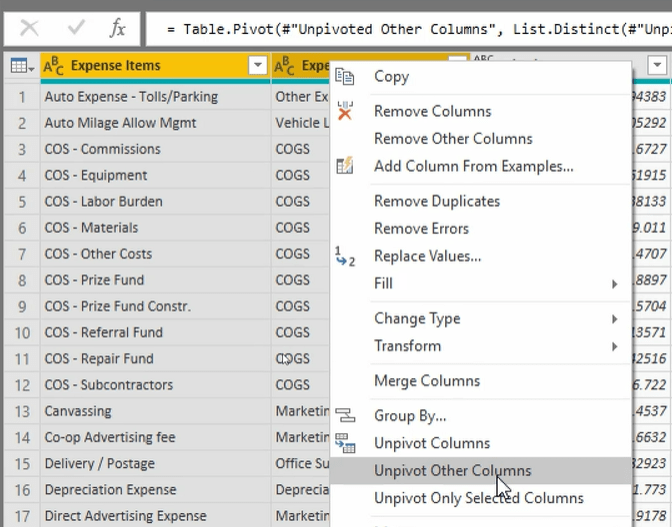672x527 pixels.
Task: Click the Add Column From Examples icon
Action: (x=345, y=166)
